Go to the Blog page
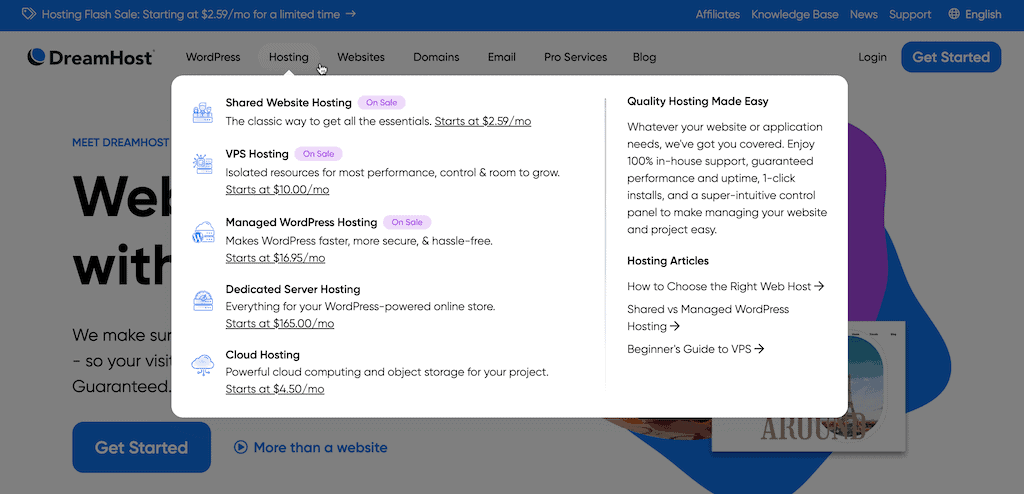1024x494 pixels. (644, 58)
